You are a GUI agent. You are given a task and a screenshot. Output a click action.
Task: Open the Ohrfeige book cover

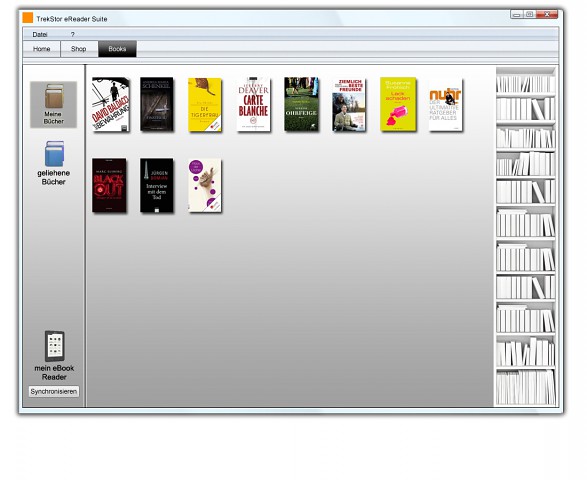click(x=301, y=104)
